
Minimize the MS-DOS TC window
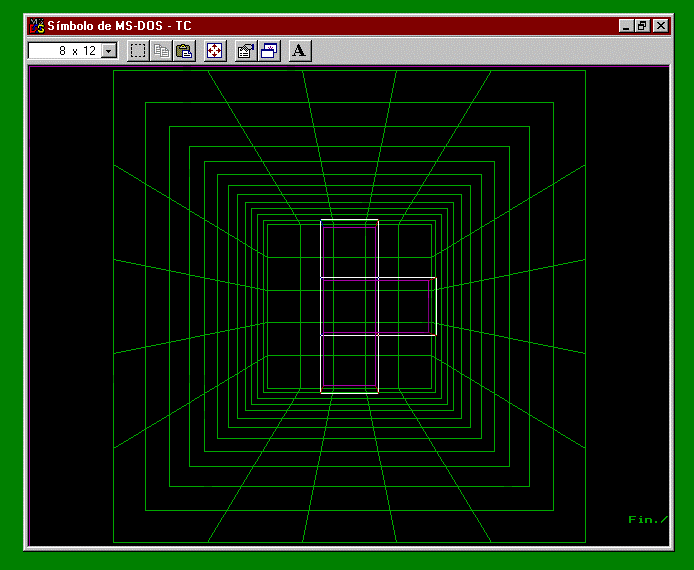click(626, 26)
